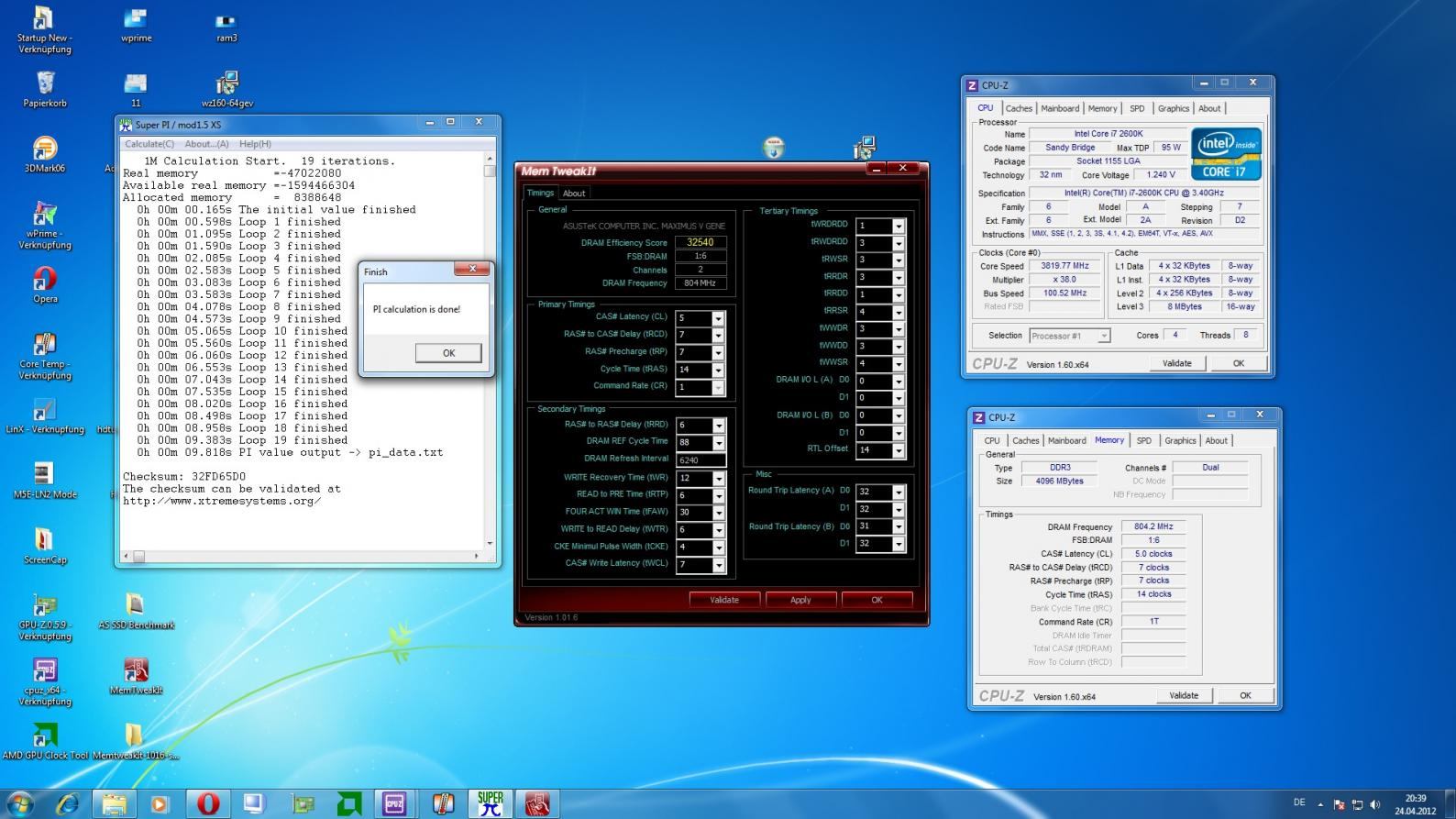Click OK in Mem TweakIt
Viewport: 1456px width, 819px height.
point(877,600)
